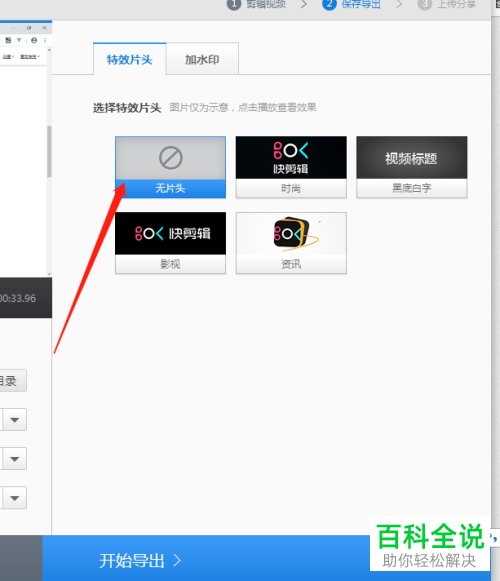This screenshot has width=500, height=581.
Task: Click the 选择特效片头 heading
Action: [127, 108]
